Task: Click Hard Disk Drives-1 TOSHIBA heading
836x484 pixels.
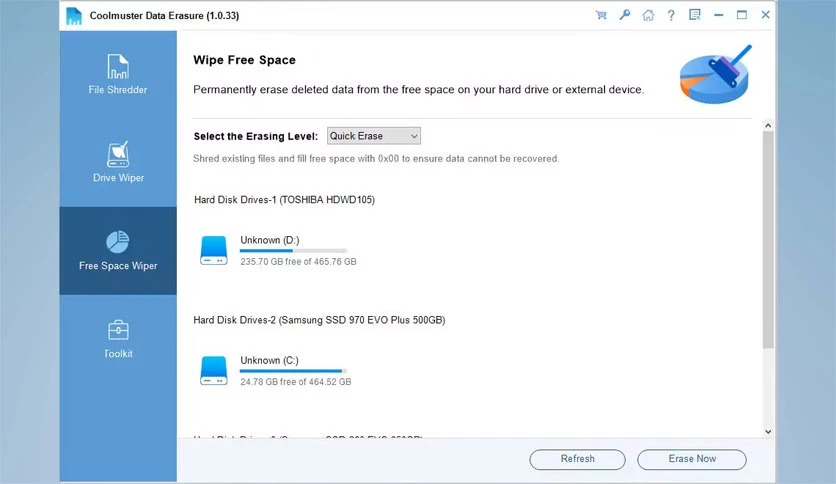Action: 284,200
